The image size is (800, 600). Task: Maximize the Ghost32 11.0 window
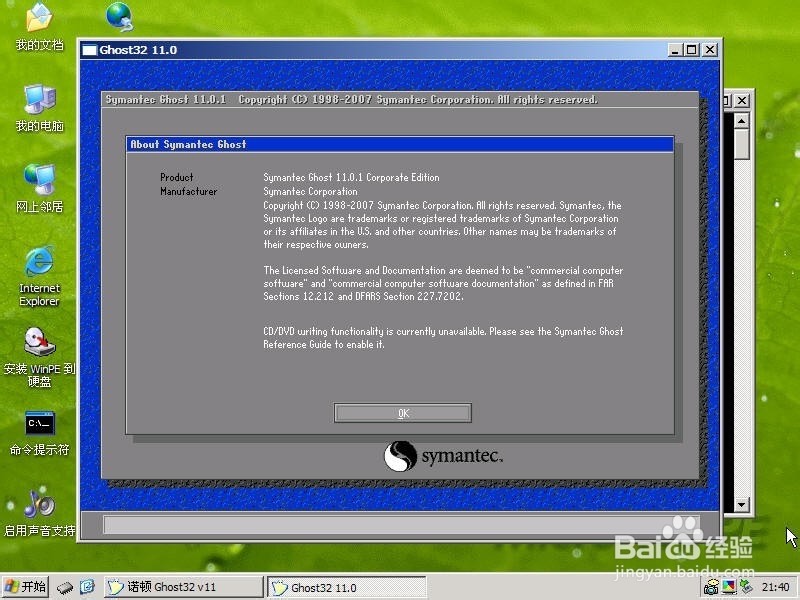tap(692, 50)
